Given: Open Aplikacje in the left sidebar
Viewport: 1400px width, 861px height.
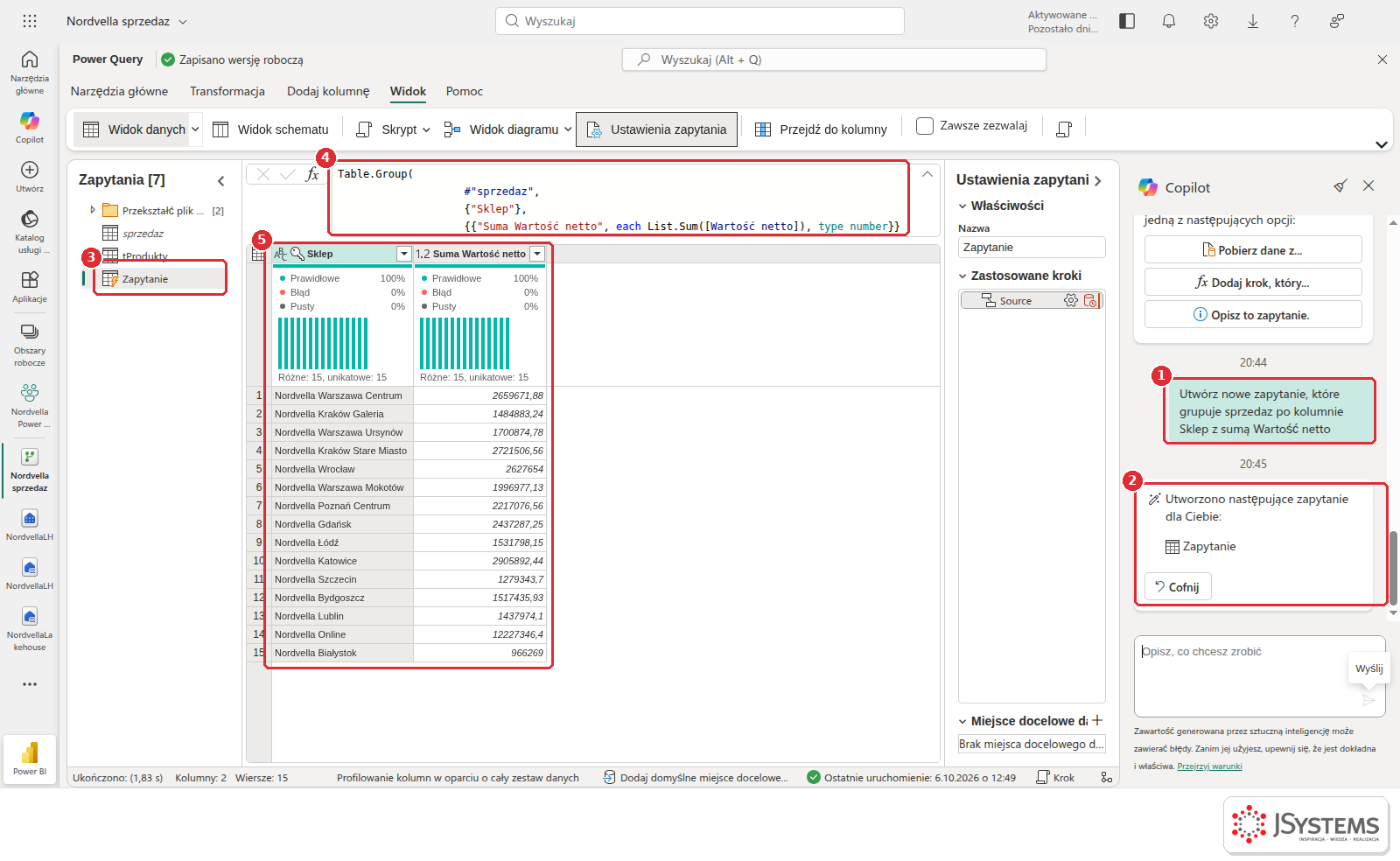Looking at the screenshot, I should 30,286.
